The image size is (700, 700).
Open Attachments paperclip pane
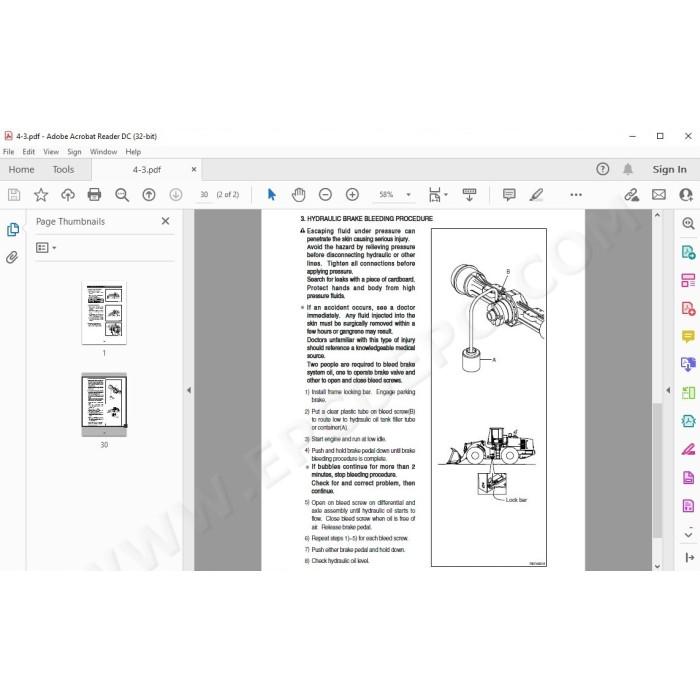click(x=12, y=257)
